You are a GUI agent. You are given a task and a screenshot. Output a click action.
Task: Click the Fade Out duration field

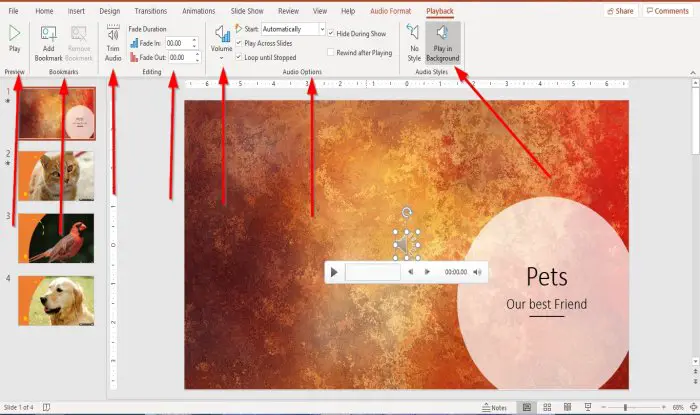181,58
